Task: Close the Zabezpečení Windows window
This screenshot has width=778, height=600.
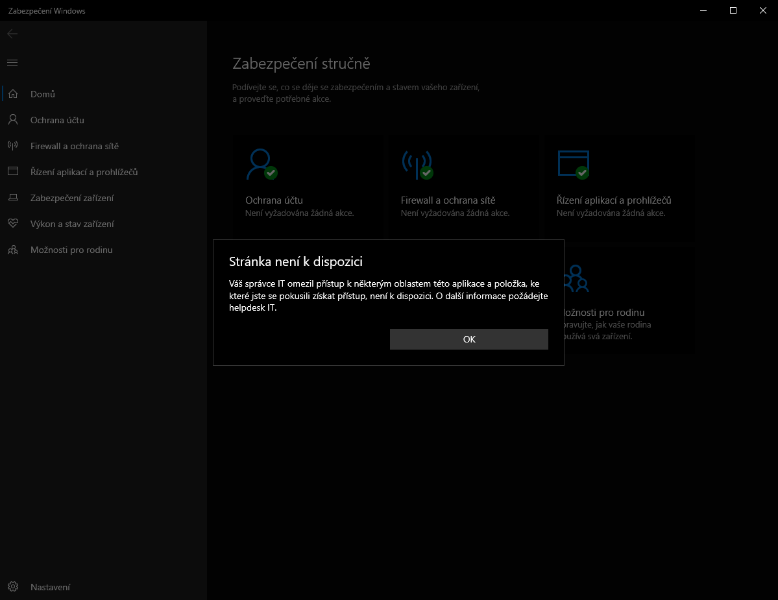Action: click(x=763, y=10)
